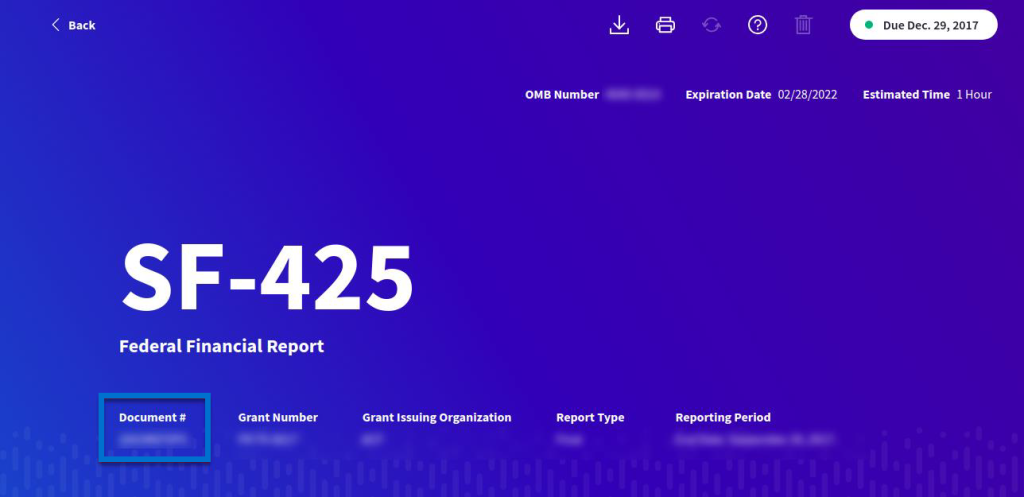This screenshot has height=497, width=1024.
Task: Click the Back chevron arrow icon
Action: point(56,25)
